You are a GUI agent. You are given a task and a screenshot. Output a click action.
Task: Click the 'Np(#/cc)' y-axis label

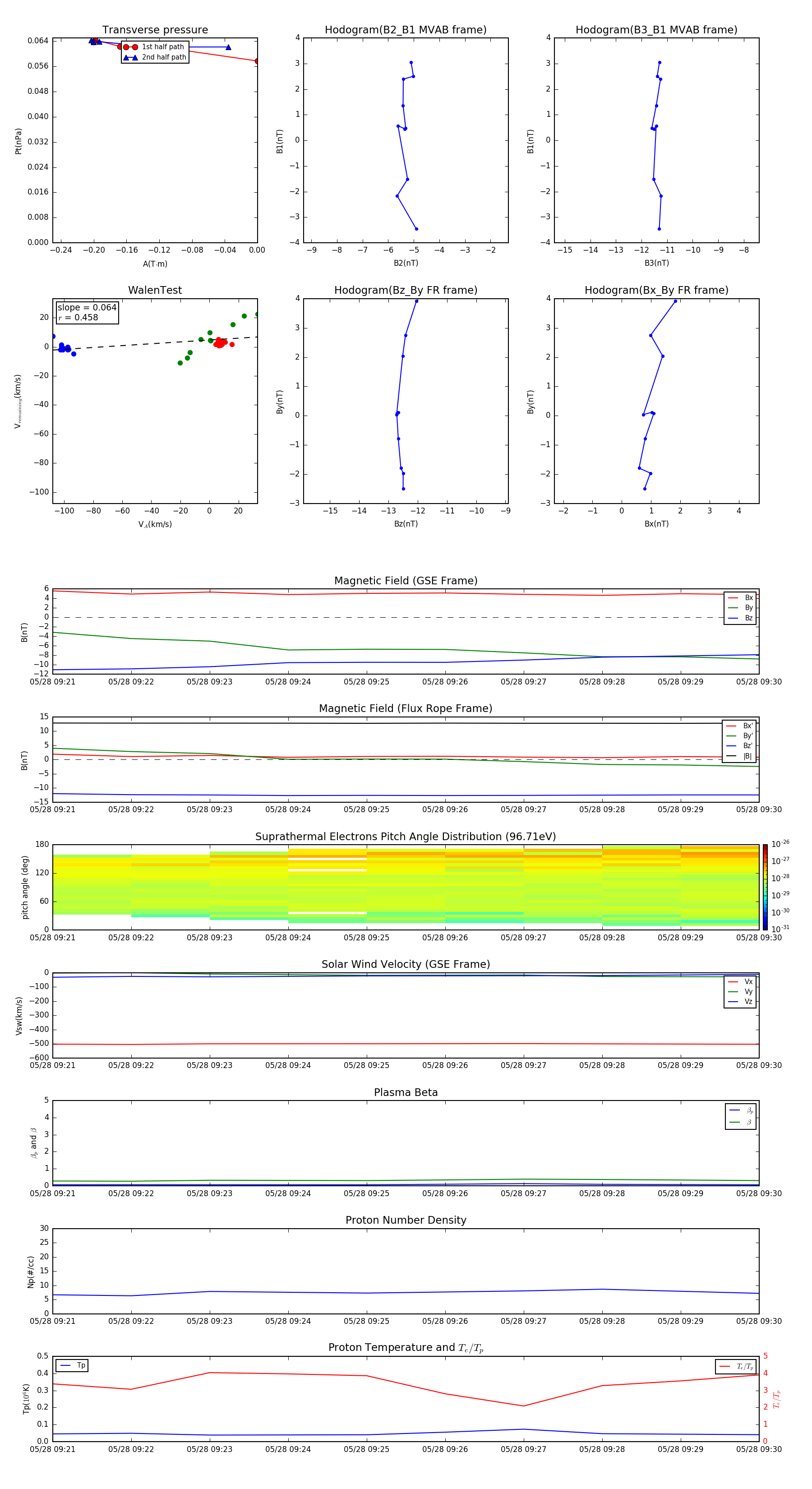tap(31, 1271)
